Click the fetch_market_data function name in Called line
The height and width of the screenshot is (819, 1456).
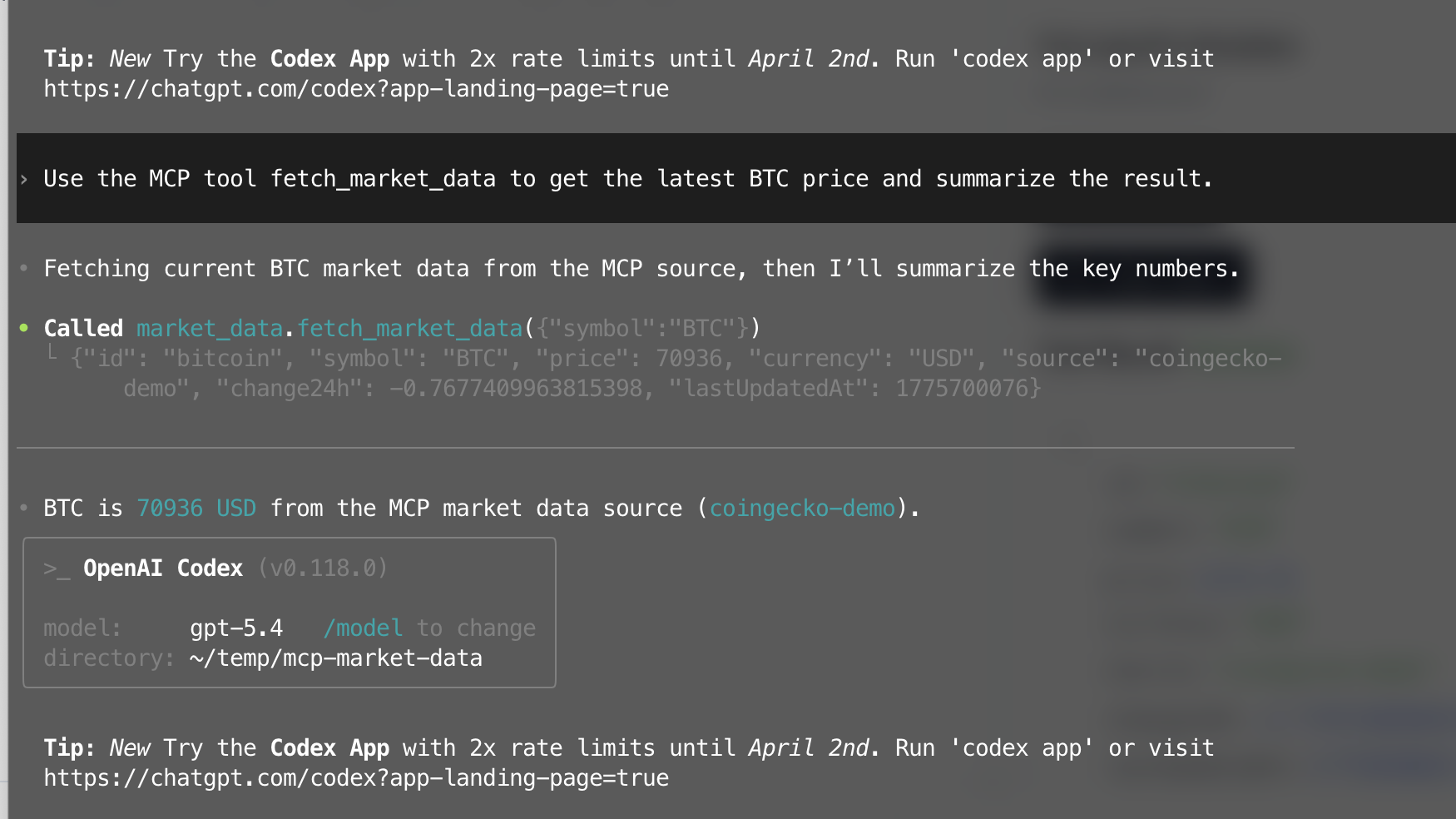(409, 329)
